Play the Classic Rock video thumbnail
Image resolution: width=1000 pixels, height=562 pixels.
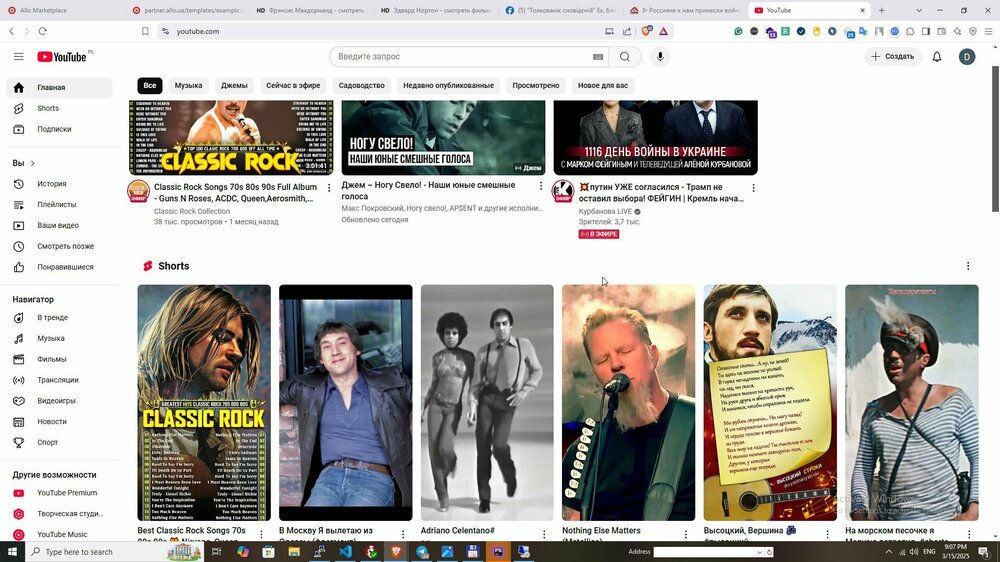coord(231,137)
